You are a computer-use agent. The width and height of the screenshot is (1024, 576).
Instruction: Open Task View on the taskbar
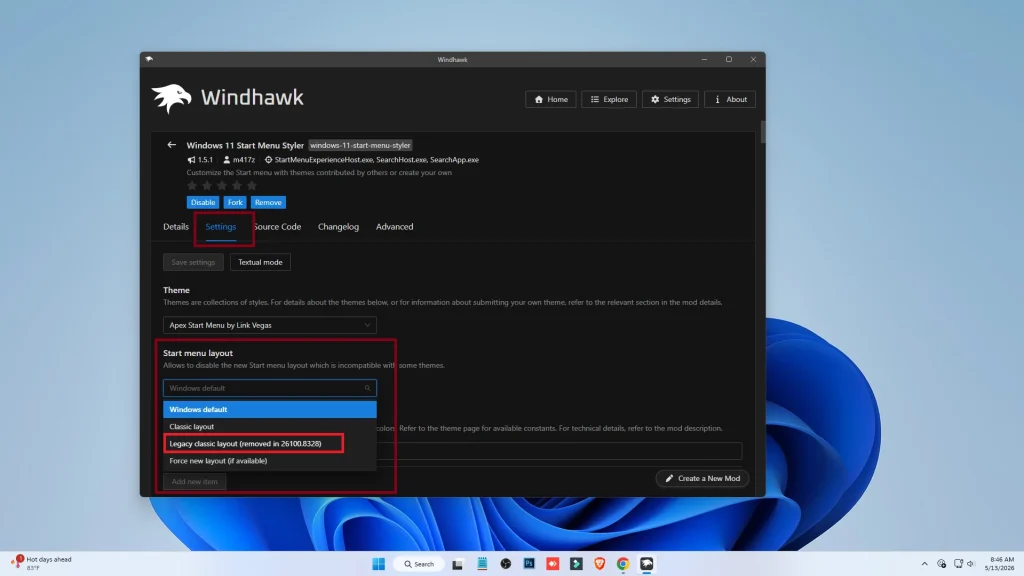(457, 564)
